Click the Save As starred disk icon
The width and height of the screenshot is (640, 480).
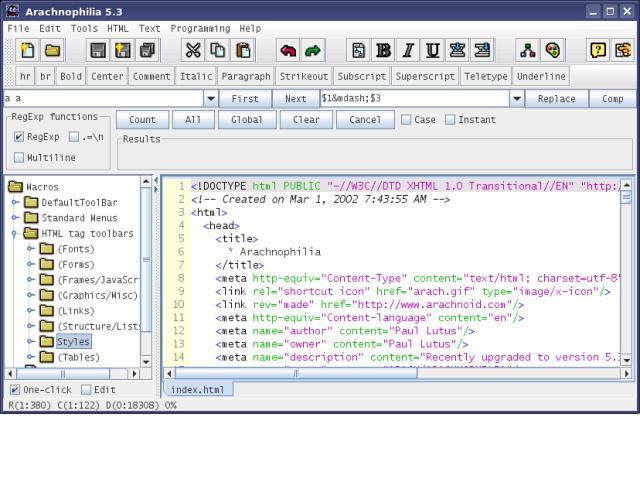click(x=122, y=51)
